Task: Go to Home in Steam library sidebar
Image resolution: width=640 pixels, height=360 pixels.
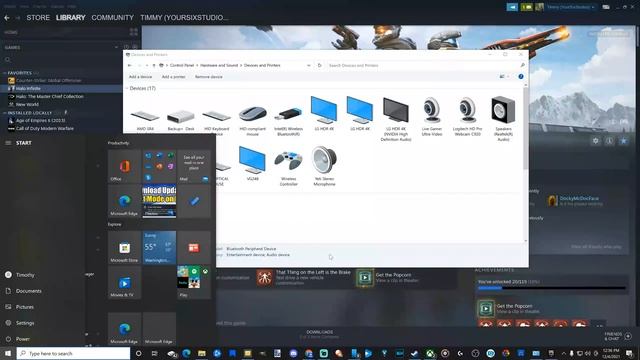Action: click(x=11, y=32)
